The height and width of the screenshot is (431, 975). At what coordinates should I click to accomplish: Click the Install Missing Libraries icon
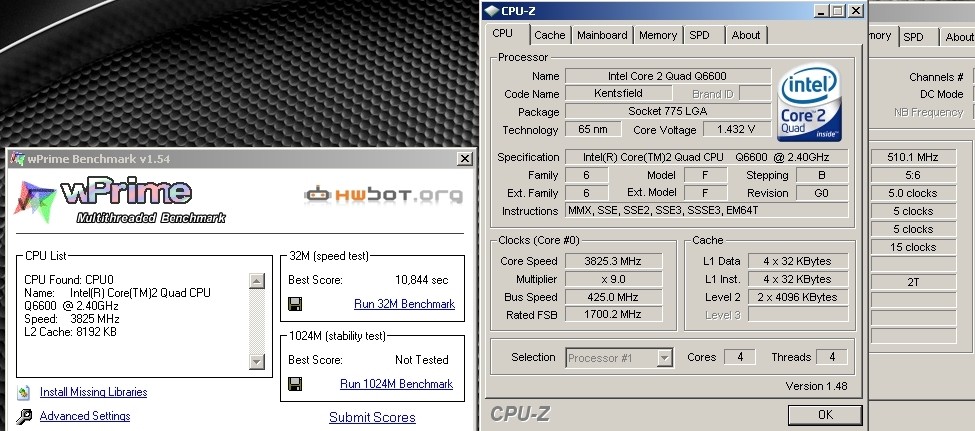[24, 392]
